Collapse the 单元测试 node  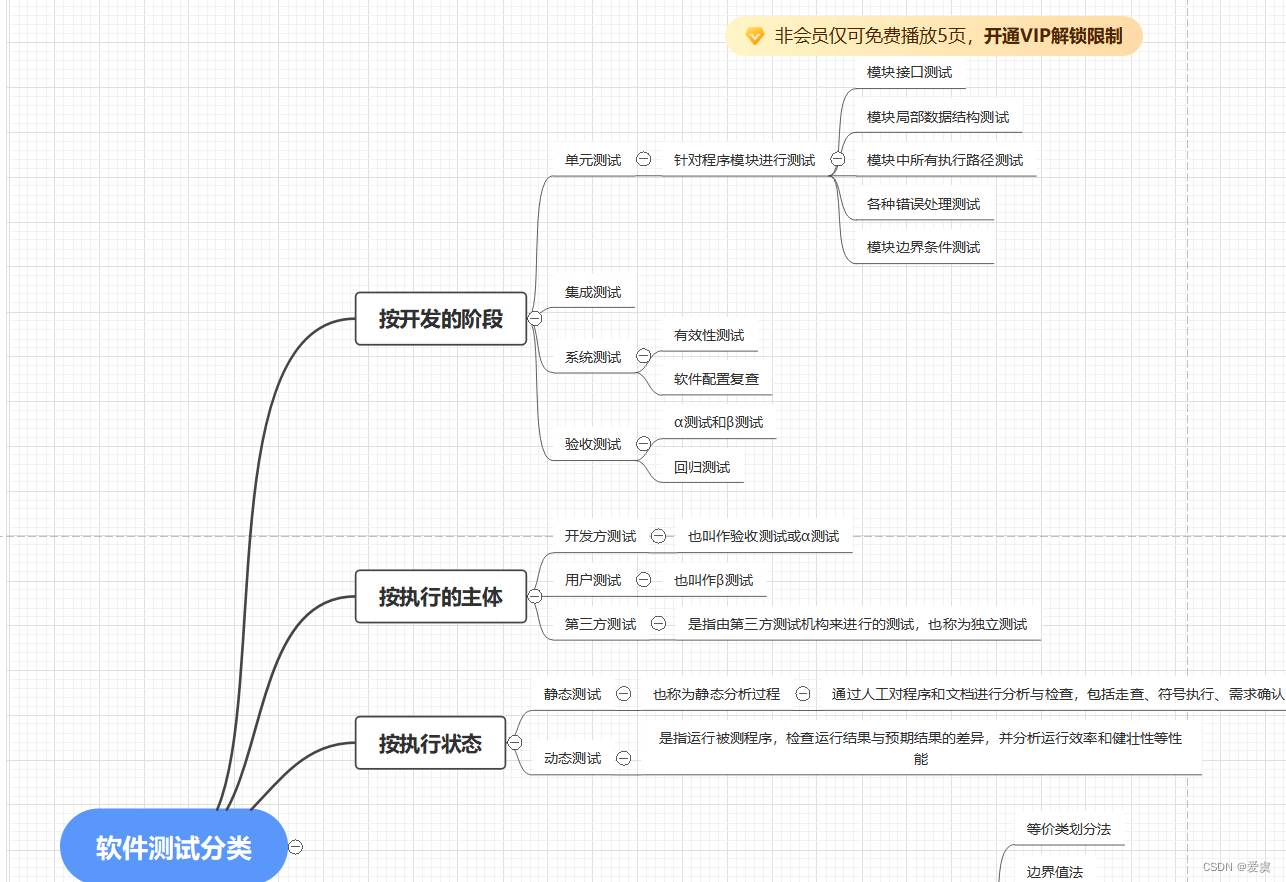coord(644,159)
